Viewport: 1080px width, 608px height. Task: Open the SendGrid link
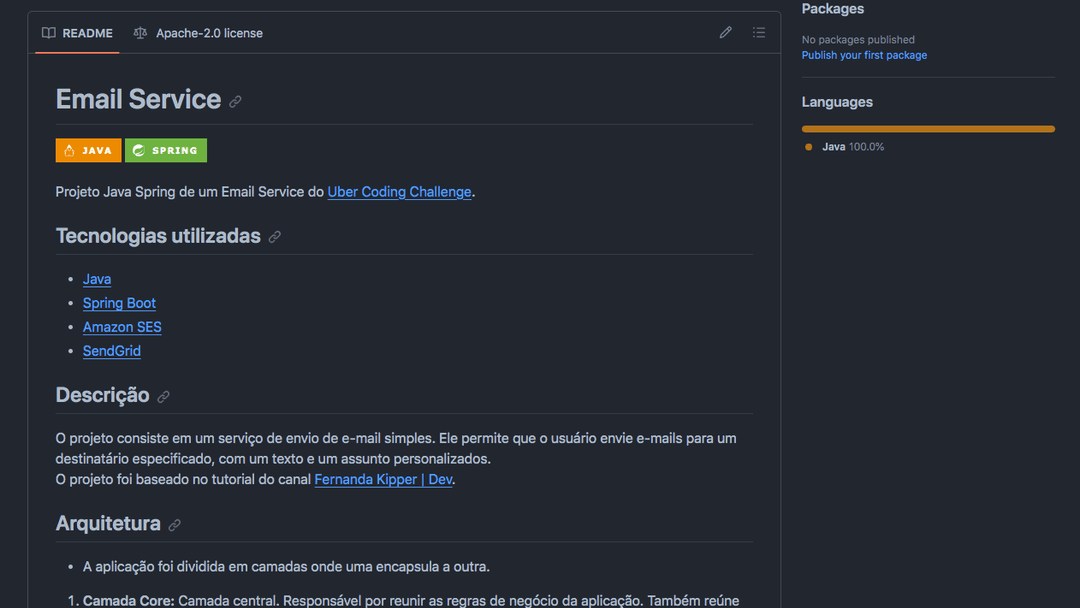coord(112,351)
